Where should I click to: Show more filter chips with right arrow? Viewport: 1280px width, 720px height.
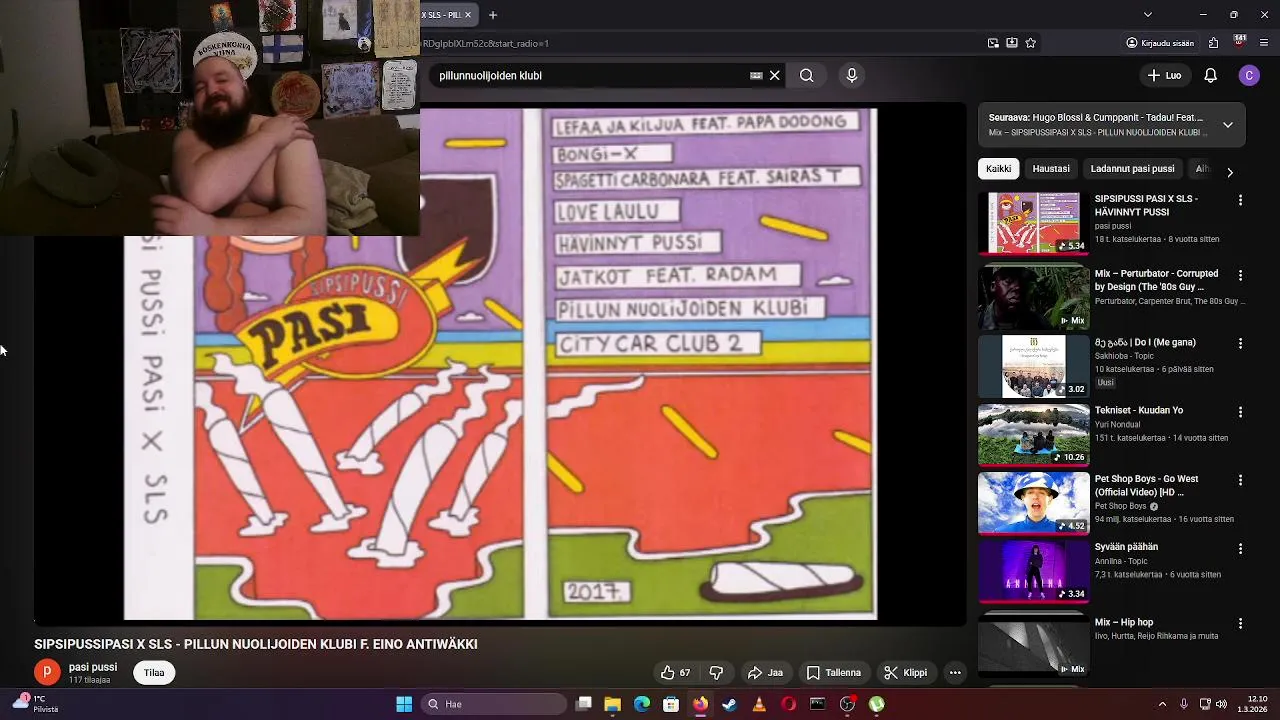[1230, 172]
